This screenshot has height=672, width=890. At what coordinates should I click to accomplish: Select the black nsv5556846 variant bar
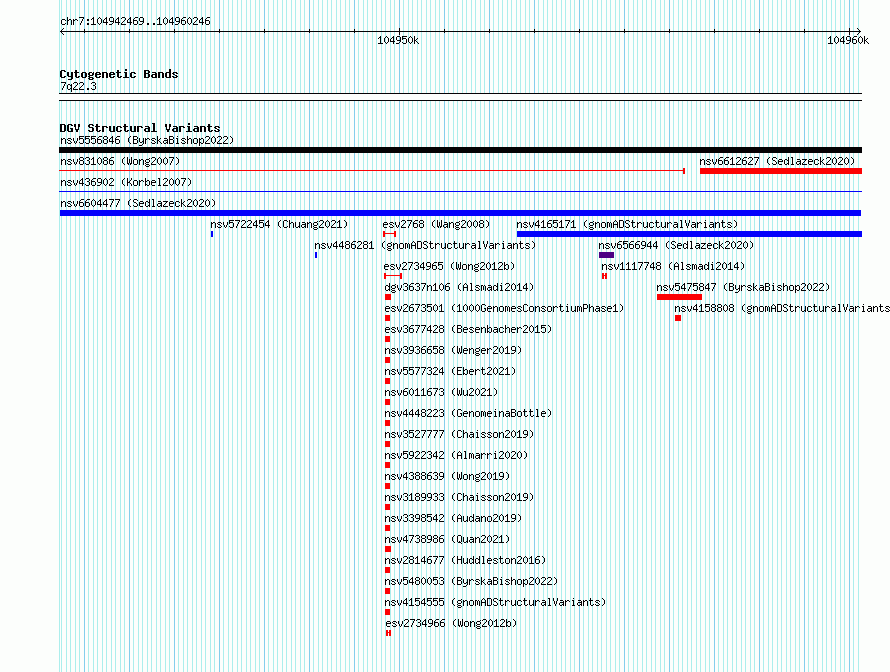460,150
